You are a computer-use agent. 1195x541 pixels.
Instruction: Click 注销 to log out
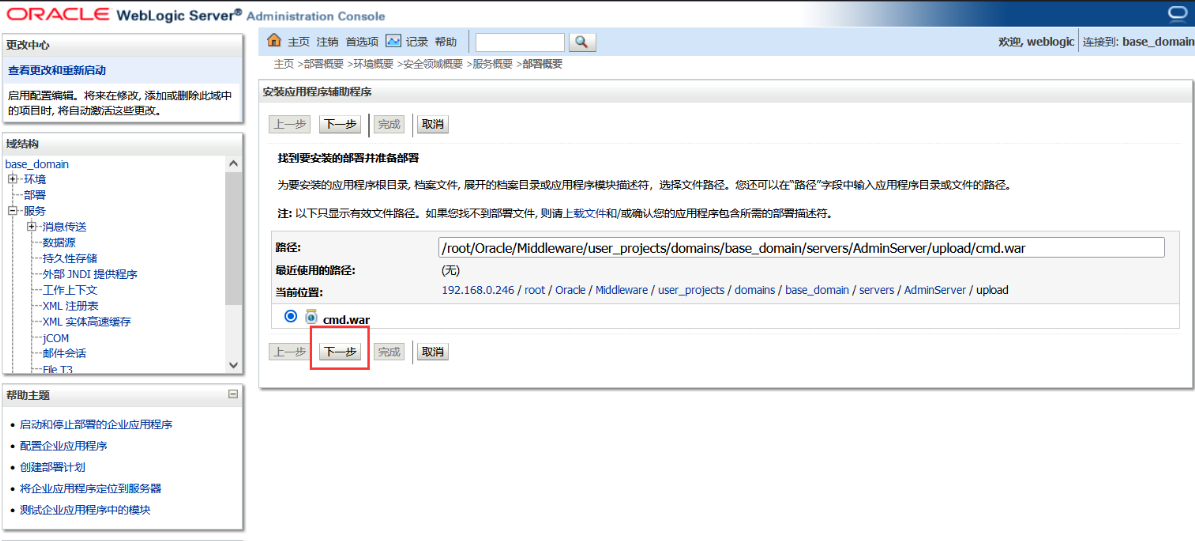click(328, 42)
